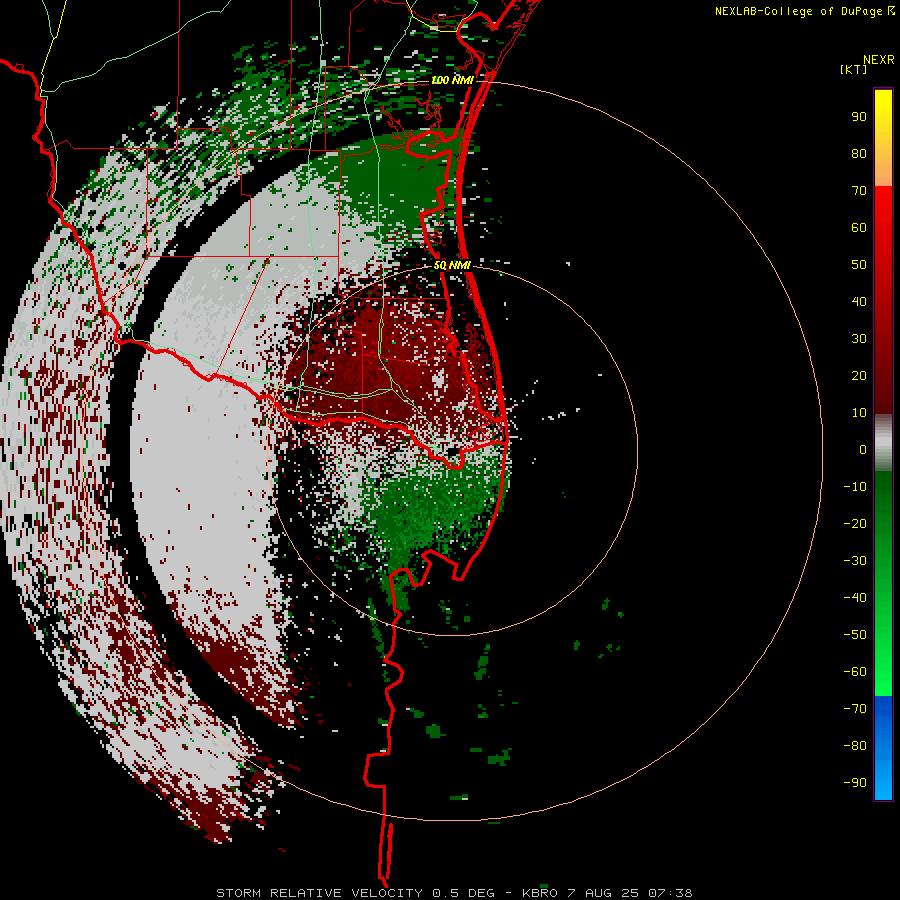Click the -60 value on the velocity scale

coord(855,672)
